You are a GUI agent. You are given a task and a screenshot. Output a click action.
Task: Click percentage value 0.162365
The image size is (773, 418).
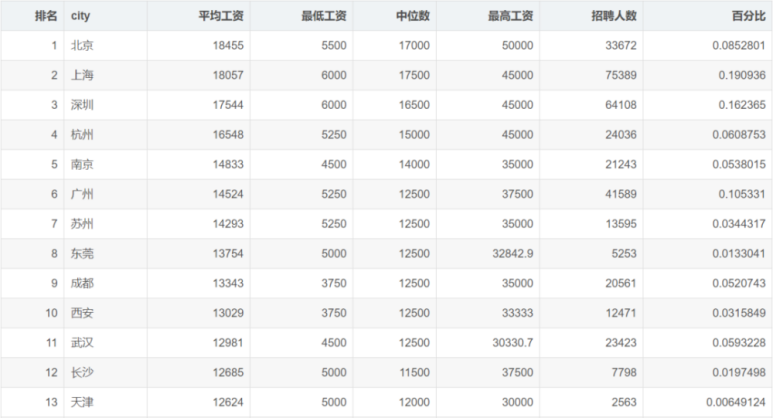pos(742,104)
